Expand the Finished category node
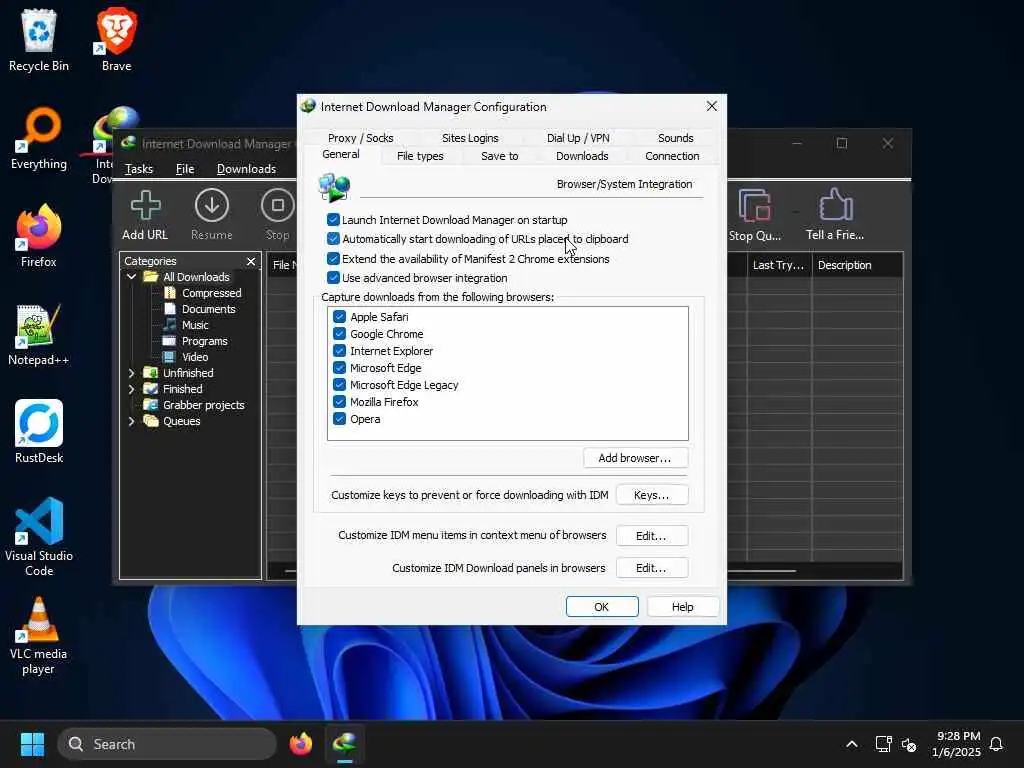 pyautogui.click(x=131, y=389)
